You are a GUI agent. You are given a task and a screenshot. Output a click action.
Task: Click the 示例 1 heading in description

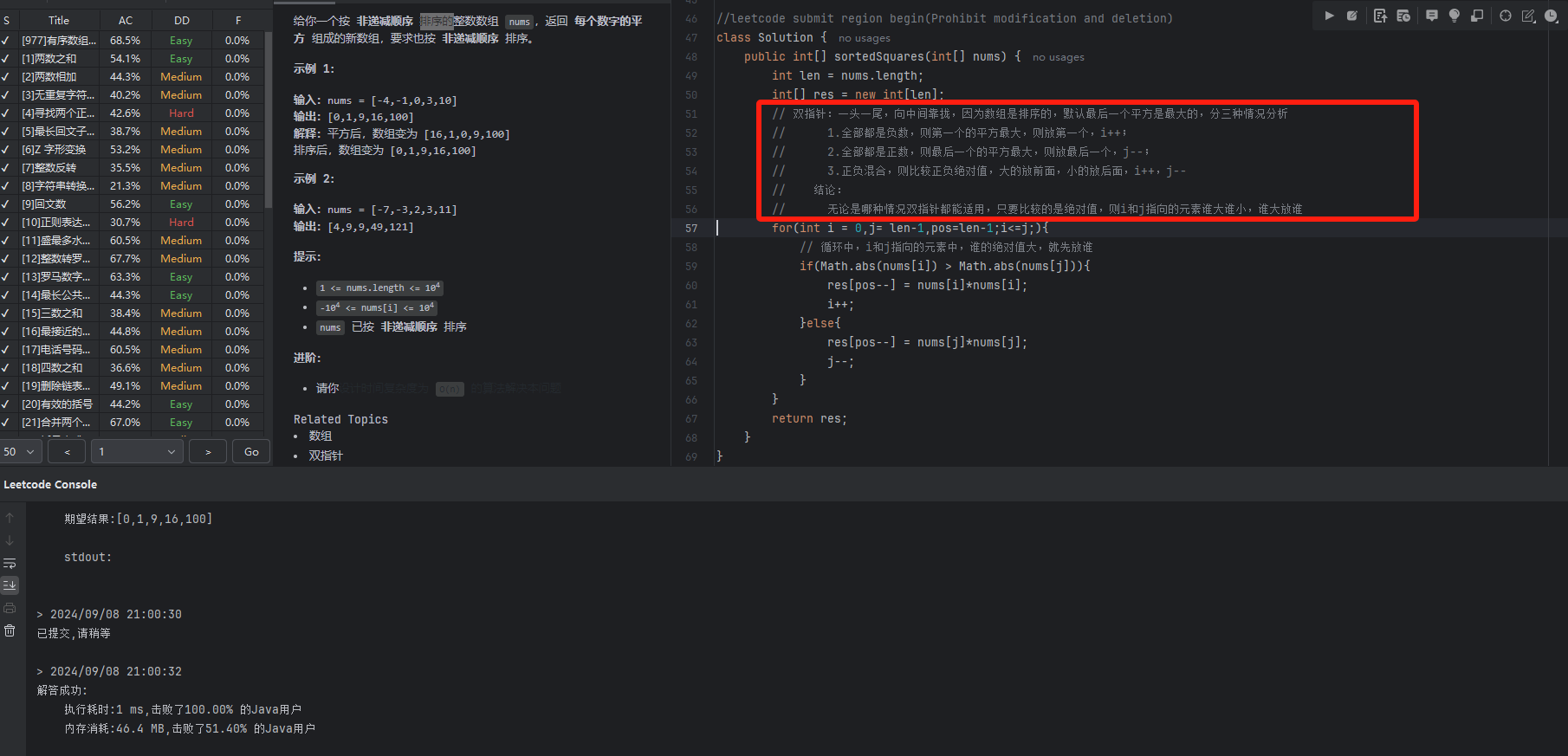[314, 68]
